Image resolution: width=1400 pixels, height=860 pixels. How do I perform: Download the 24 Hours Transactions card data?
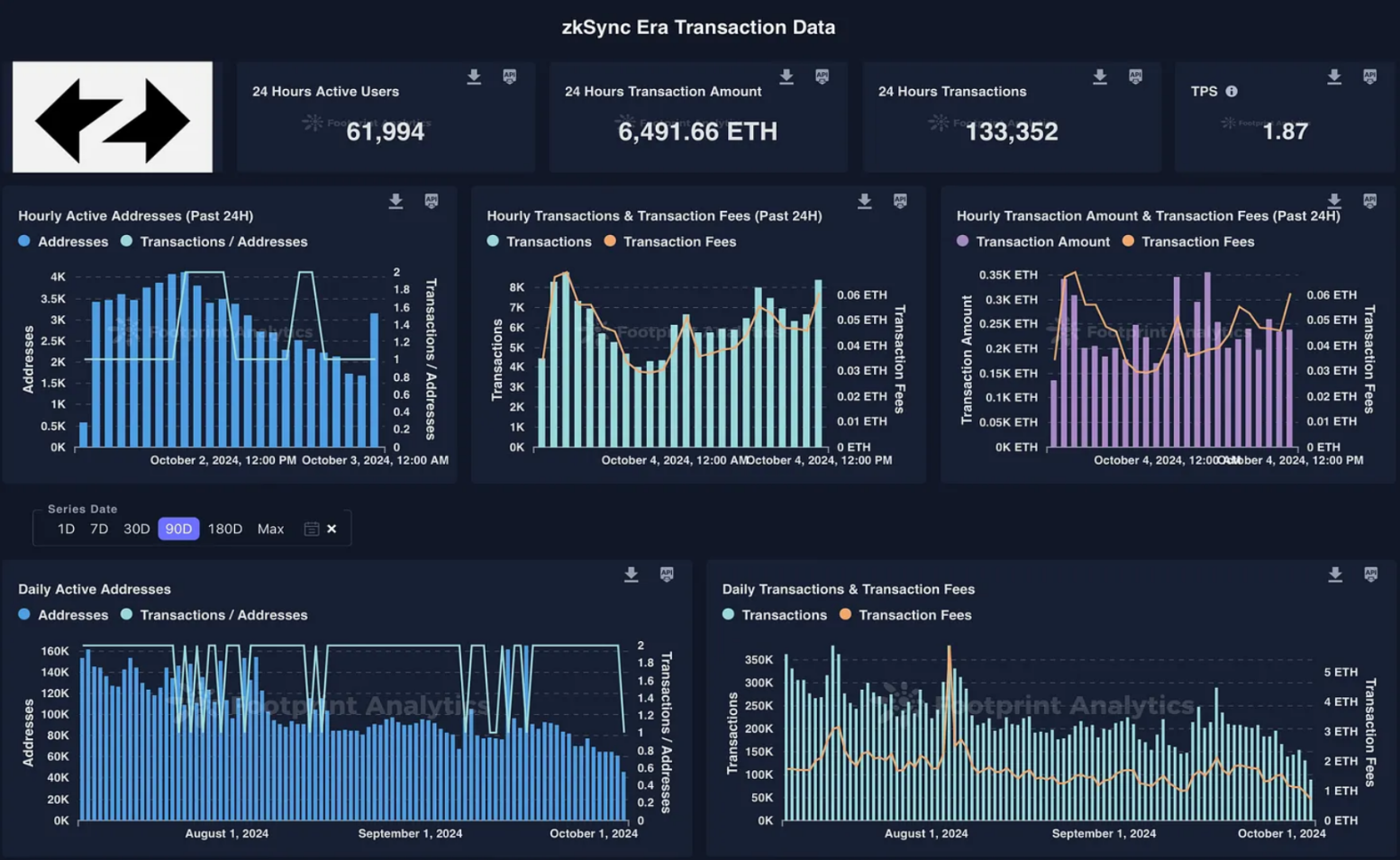[x=1099, y=77]
